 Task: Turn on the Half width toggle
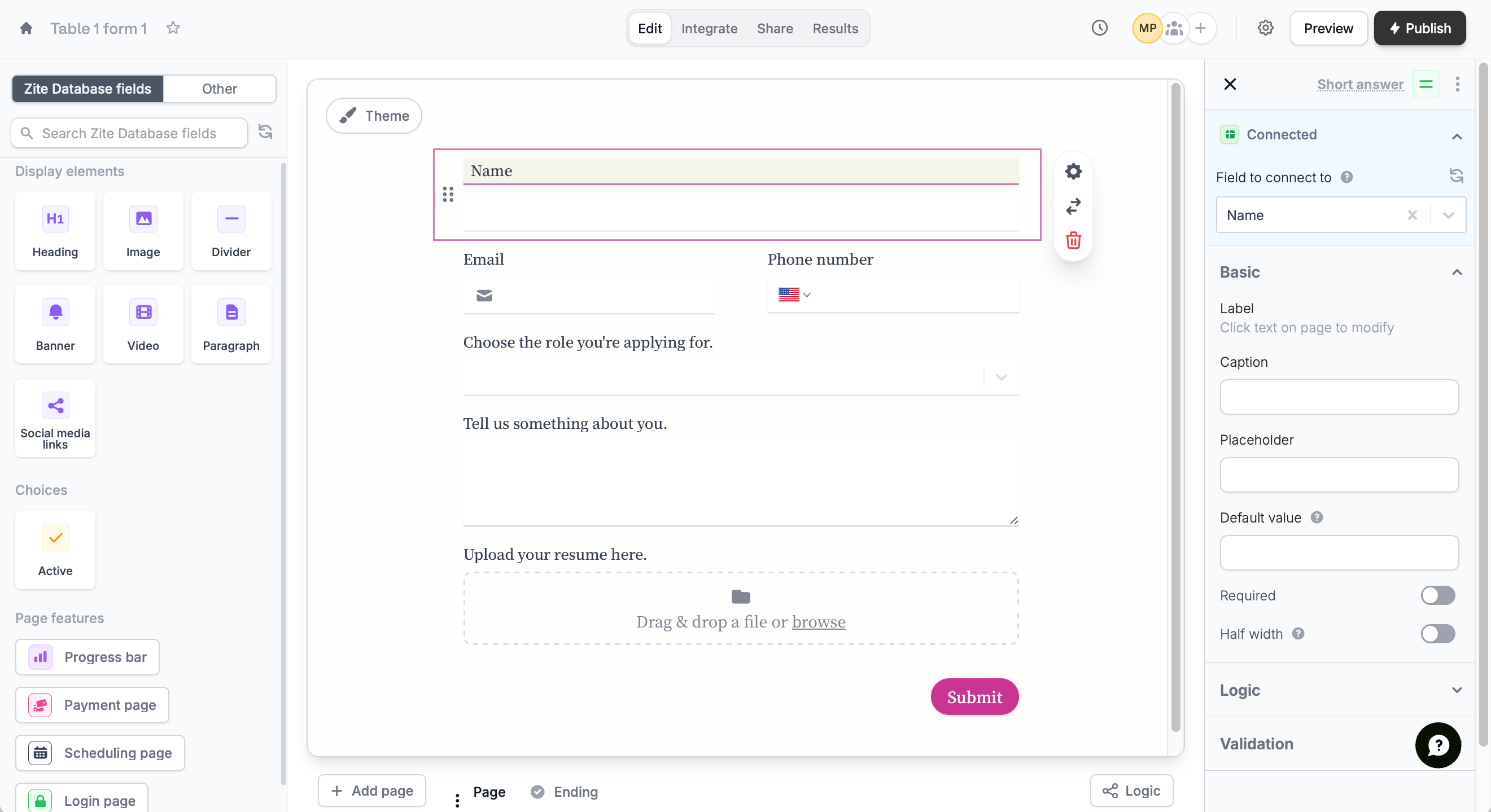[x=1437, y=634]
